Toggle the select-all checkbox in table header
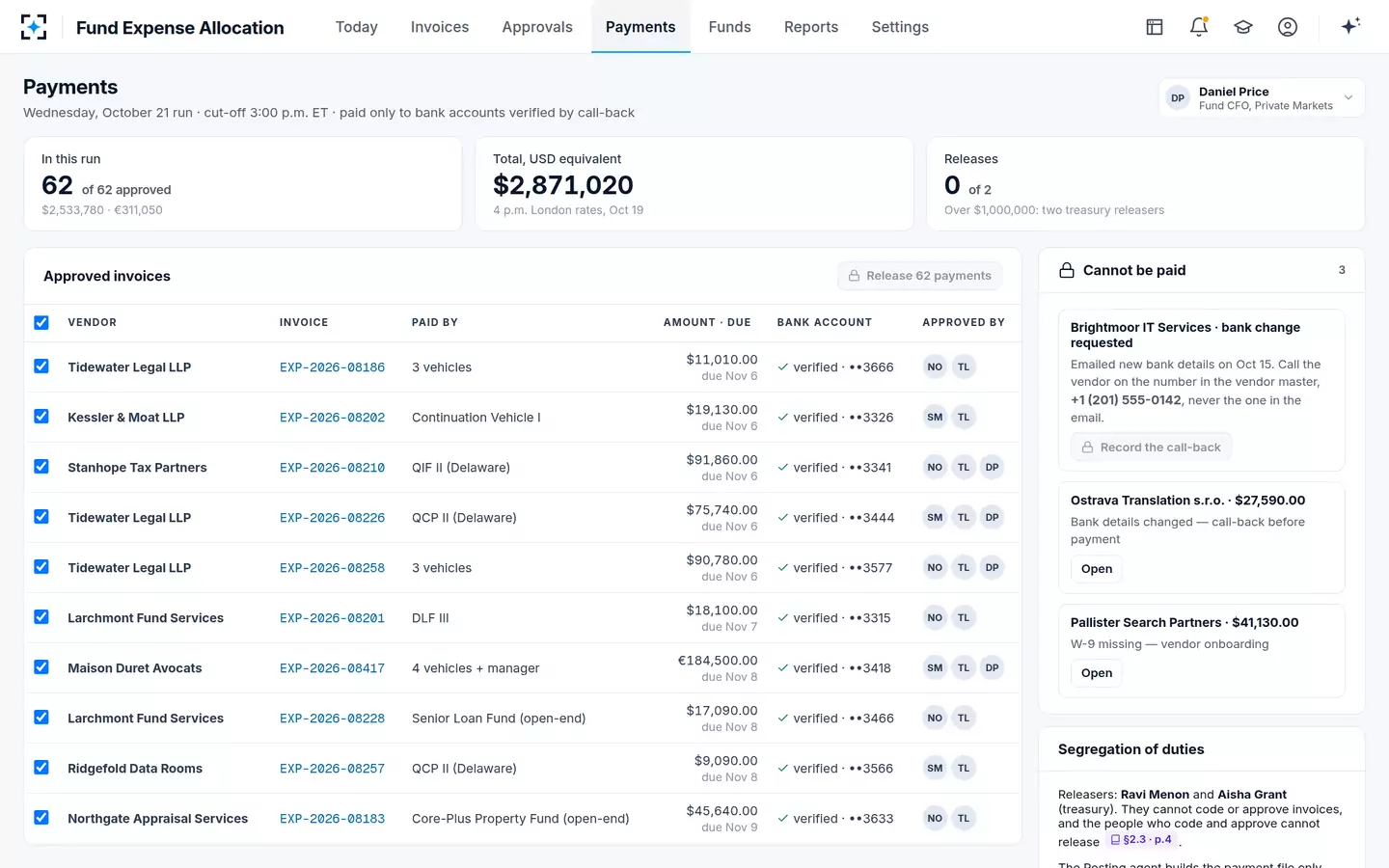This screenshot has height=868, width=1389. [x=41, y=322]
